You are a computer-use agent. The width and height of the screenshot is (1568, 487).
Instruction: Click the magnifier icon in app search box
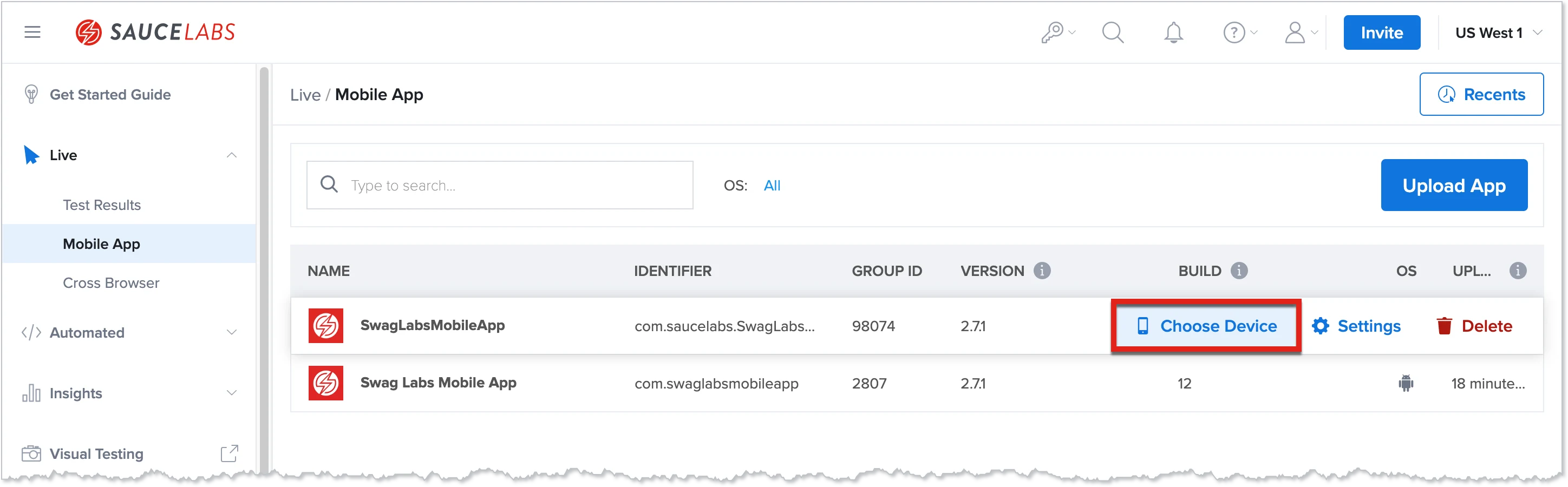click(x=329, y=184)
